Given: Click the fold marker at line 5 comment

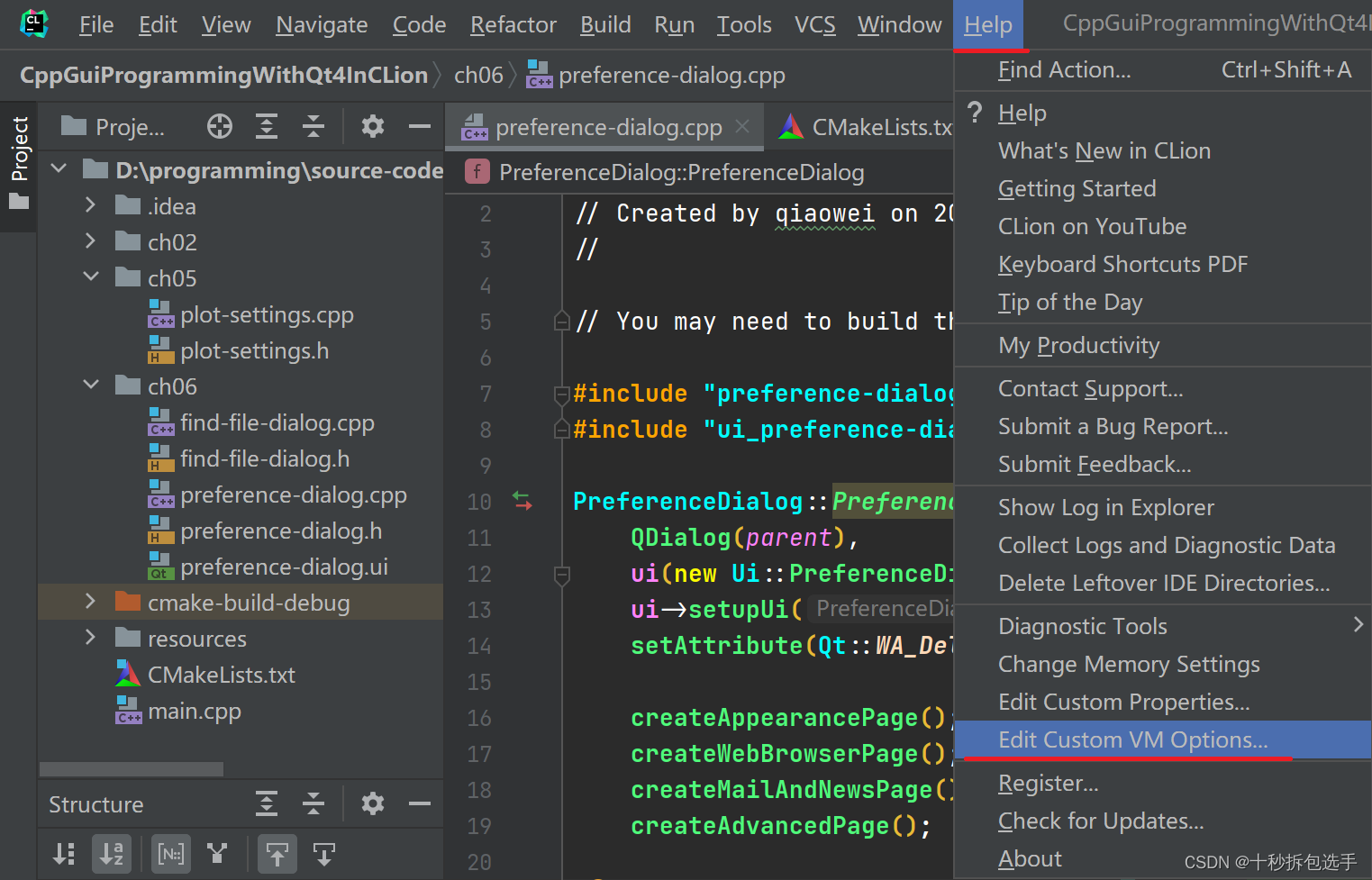Looking at the screenshot, I should [x=562, y=322].
